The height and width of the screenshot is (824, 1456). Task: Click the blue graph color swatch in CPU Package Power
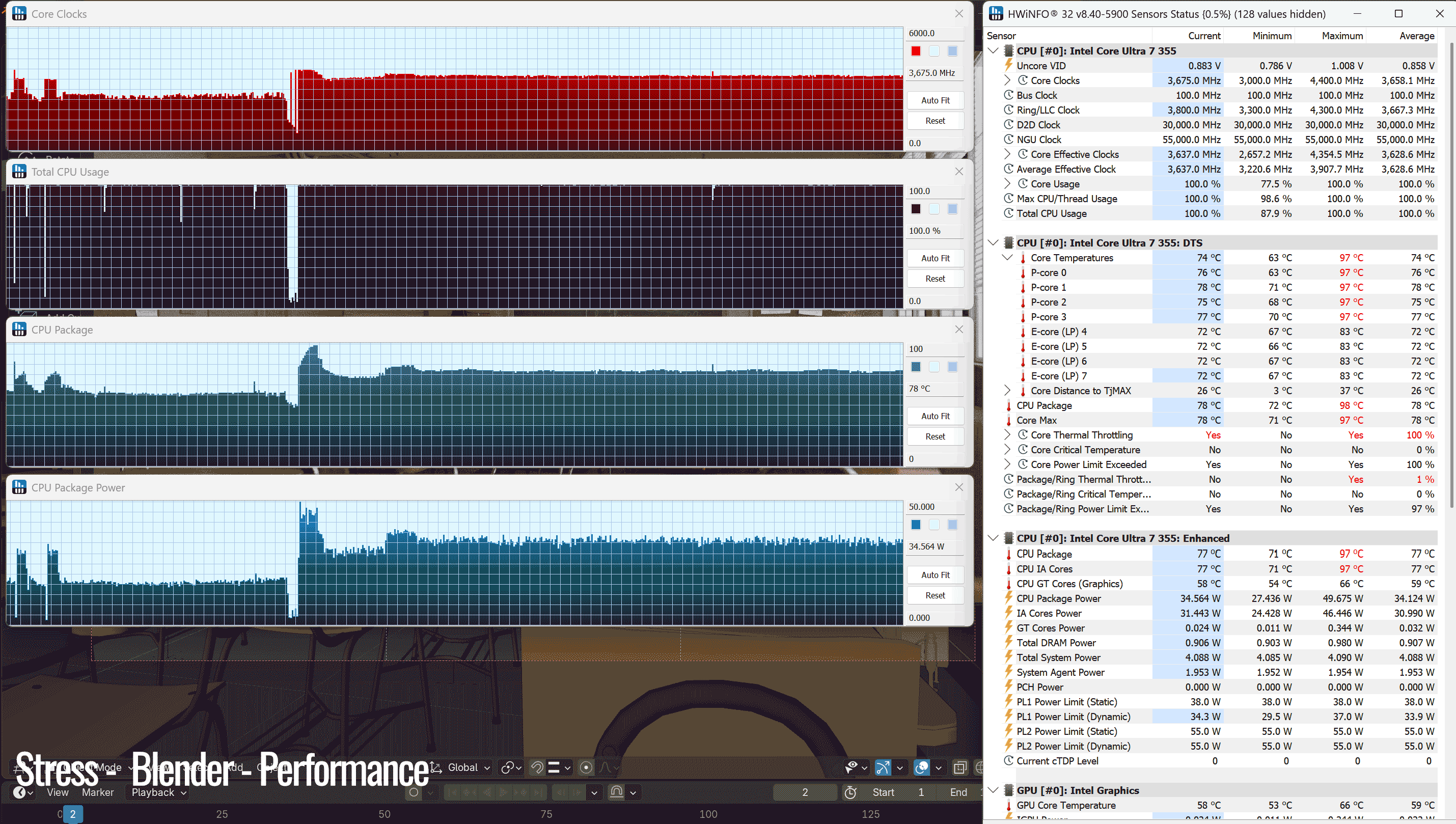tap(916, 525)
